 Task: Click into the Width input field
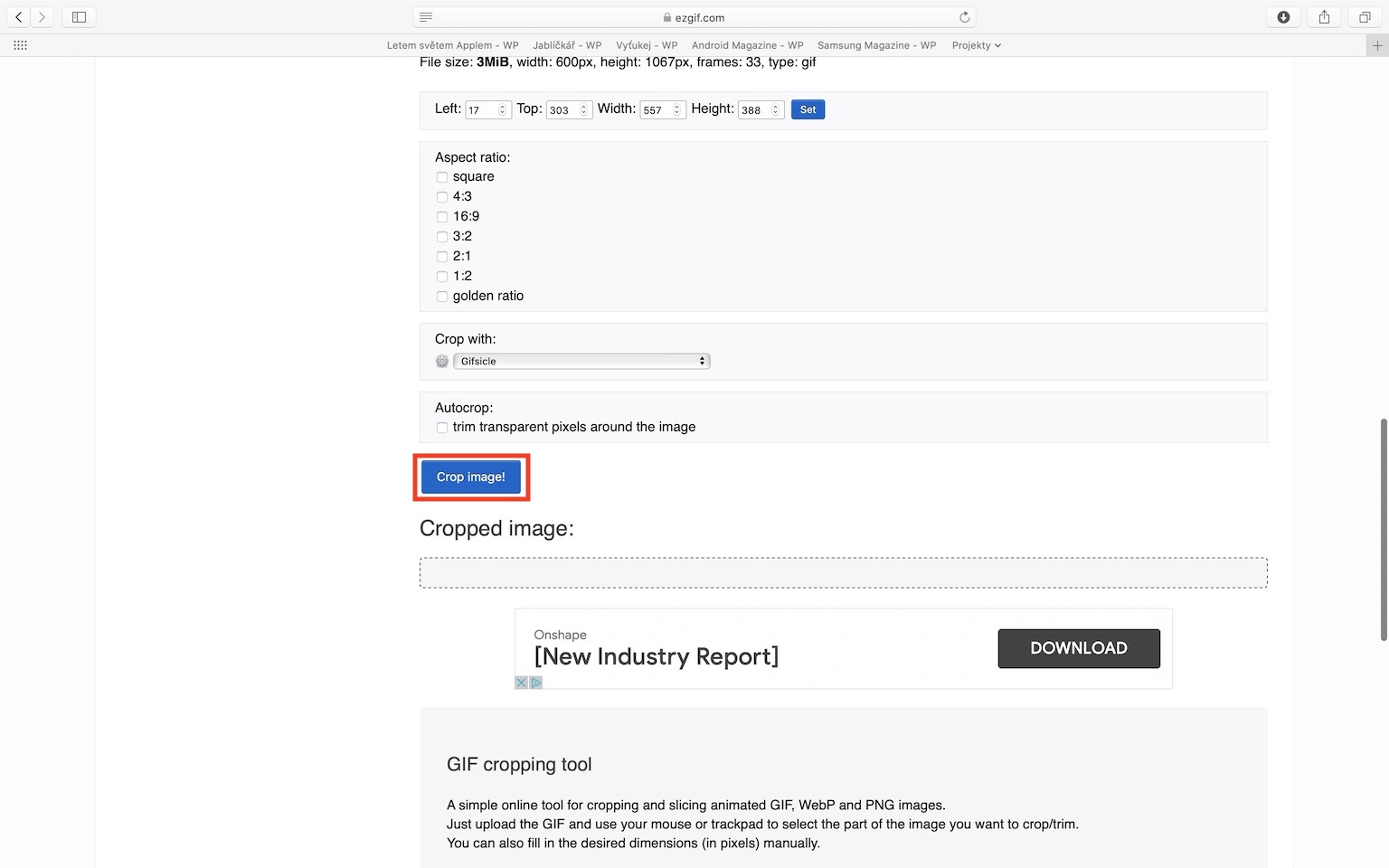click(x=656, y=110)
